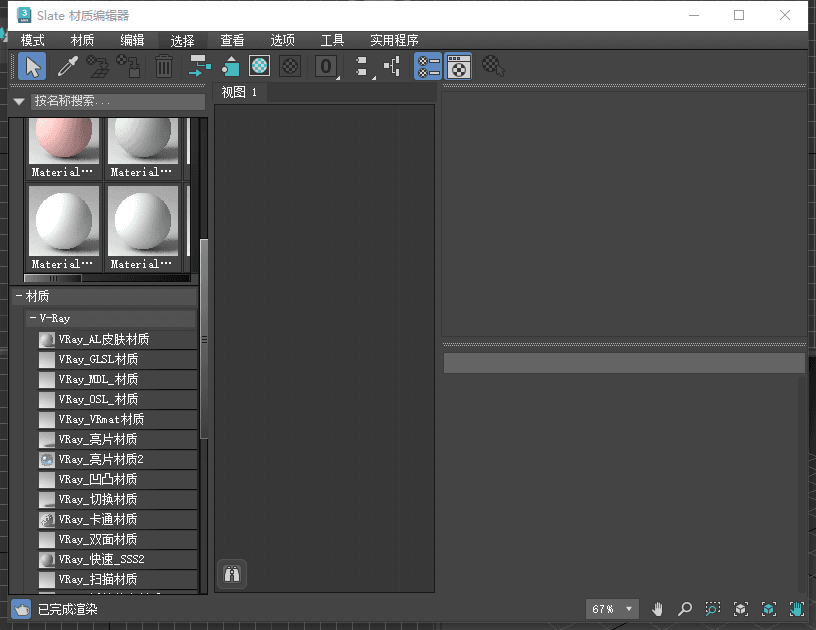Screen dimensions: 816x630
Task: Open the 选项 menu
Action: pos(283,40)
